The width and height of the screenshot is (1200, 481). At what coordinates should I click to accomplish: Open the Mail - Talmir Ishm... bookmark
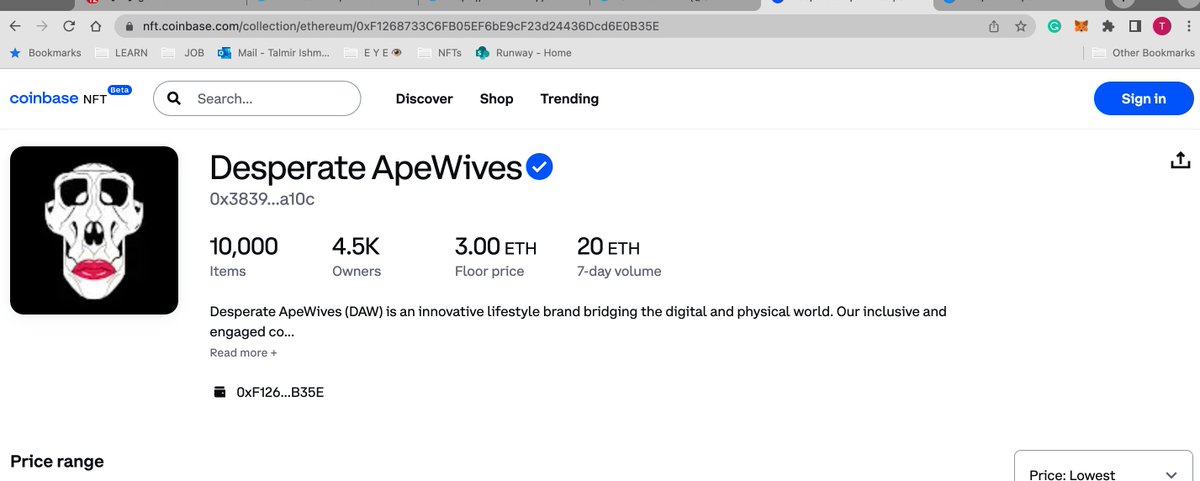273,52
